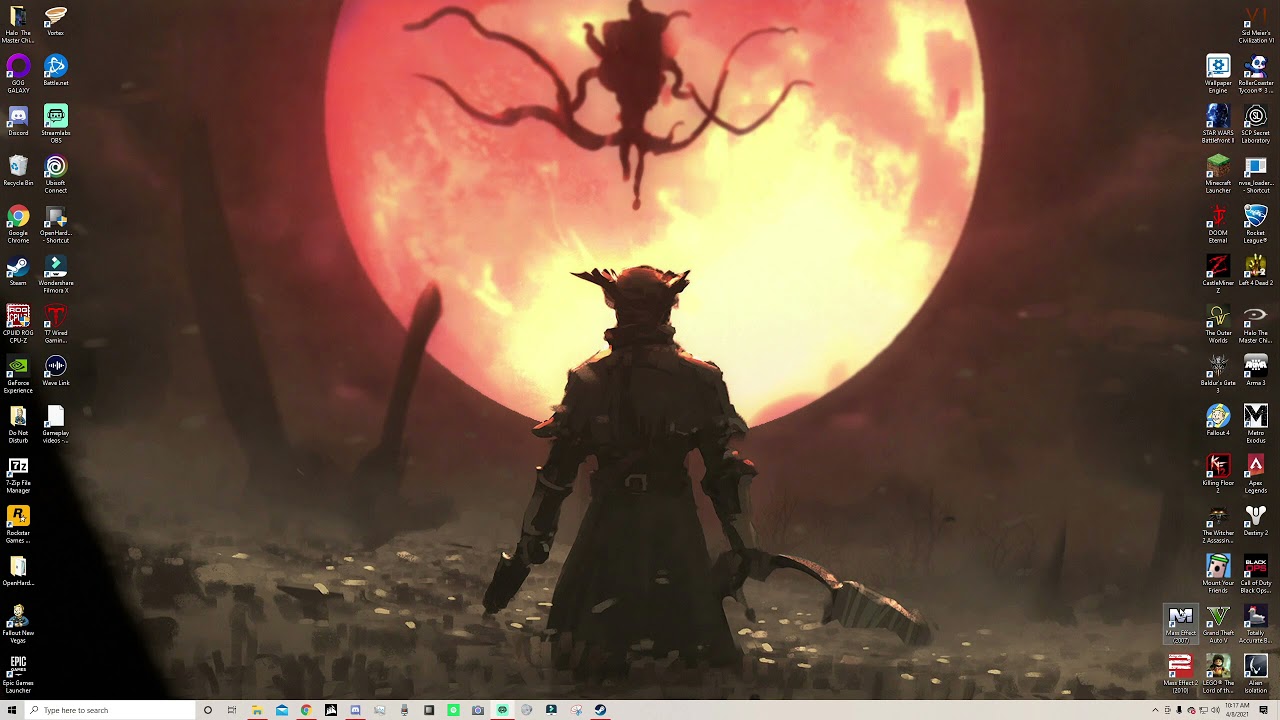Screen dimensions: 1280x720
Task: Open GeForce Experience
Action: [18, 375]
